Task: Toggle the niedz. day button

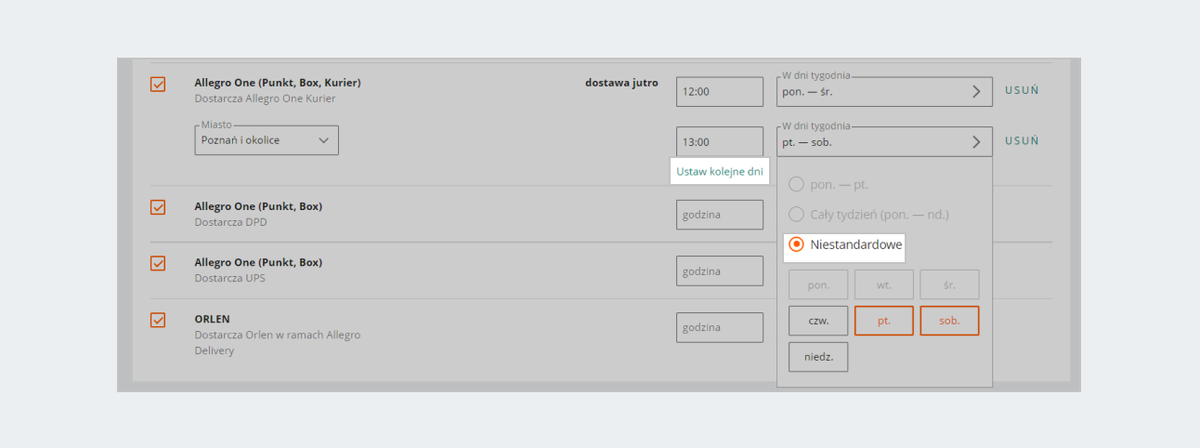Action: (x=818, y=357)
